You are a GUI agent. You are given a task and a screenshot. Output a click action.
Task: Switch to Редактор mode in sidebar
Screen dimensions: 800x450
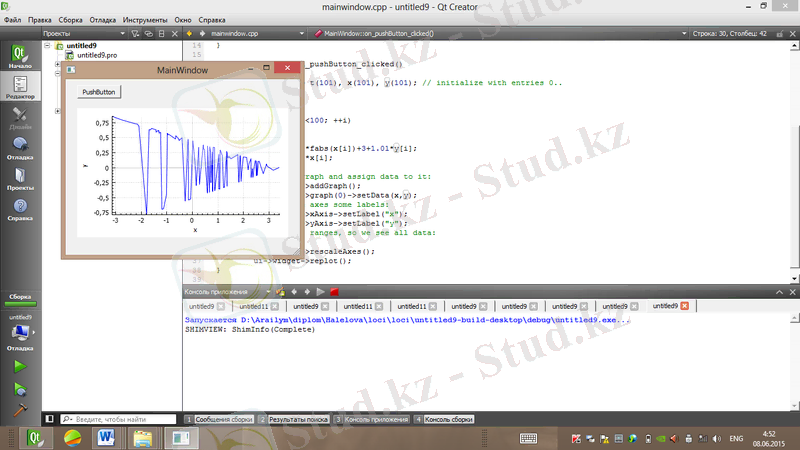tap(20, 86)
